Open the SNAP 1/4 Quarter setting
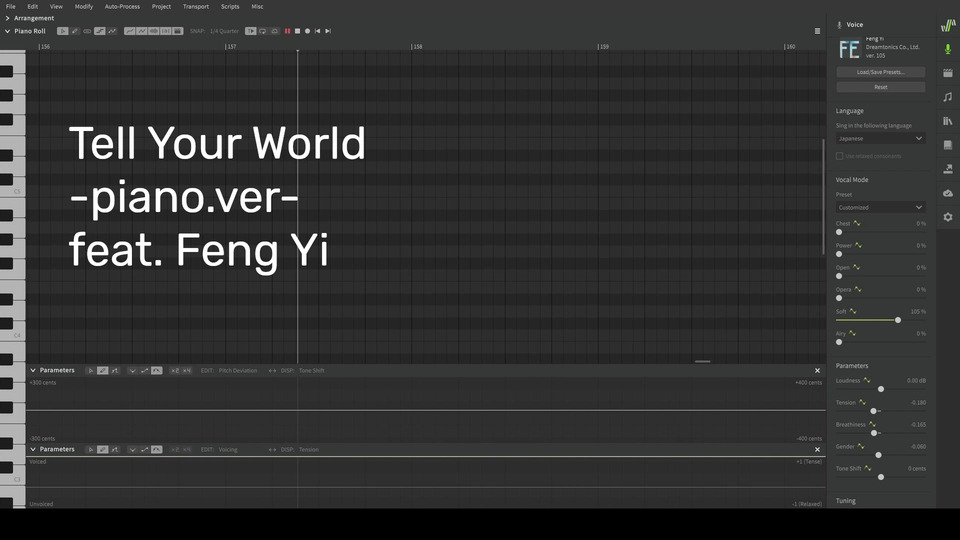Viewport: 960px width, 540px height. point(224,31)
